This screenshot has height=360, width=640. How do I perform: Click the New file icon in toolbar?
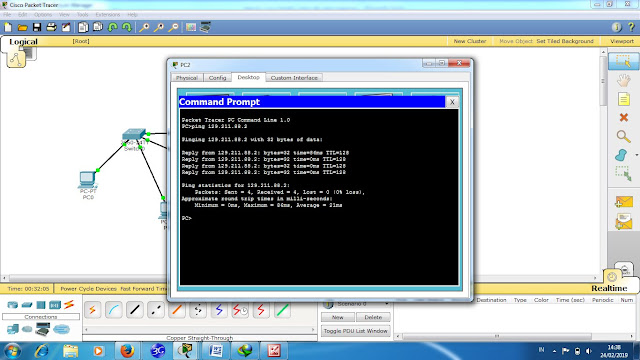click(x=8, y=27)
